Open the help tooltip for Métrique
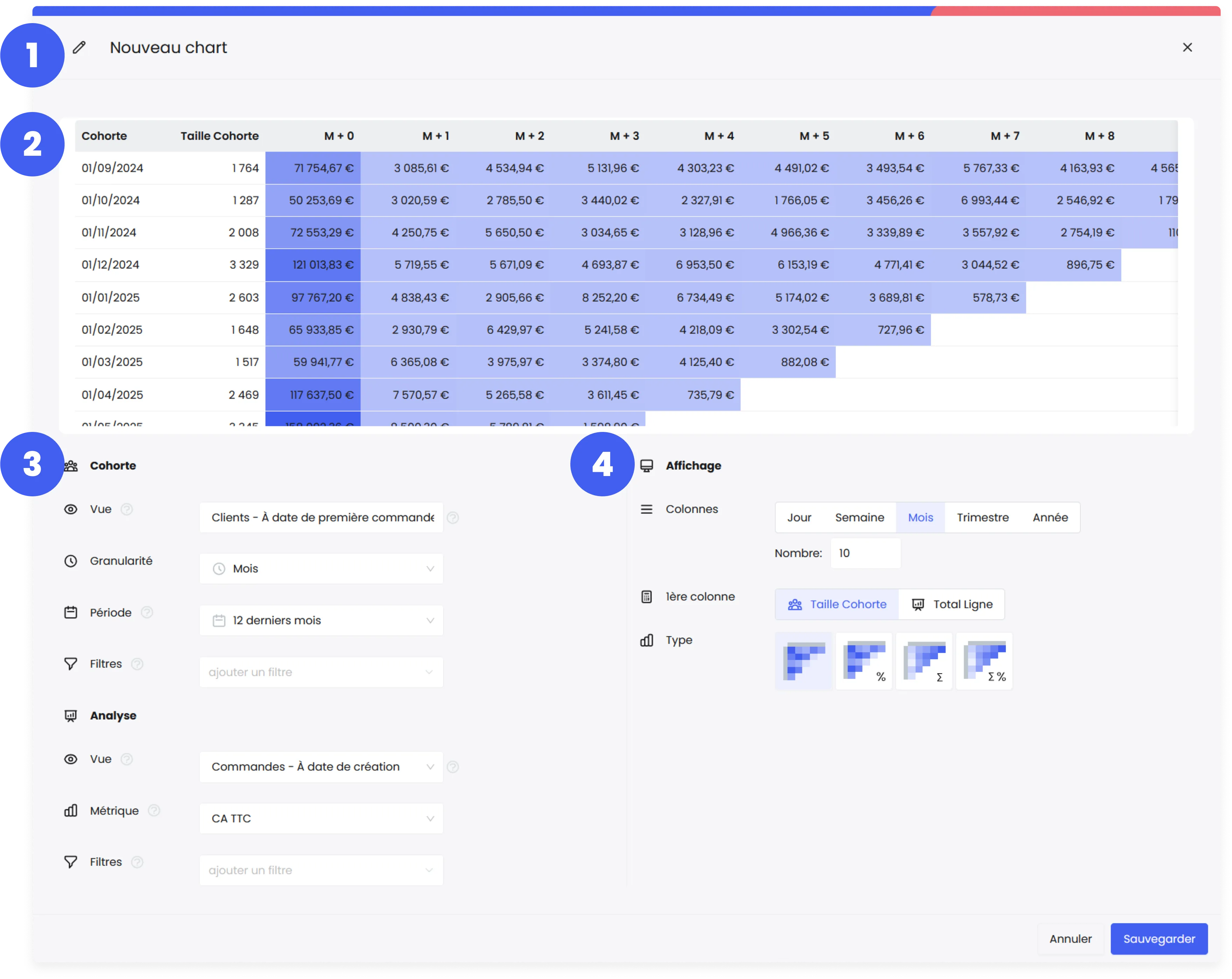The image size is (1232, 979). pyautogui.click(x=154, y=811)
